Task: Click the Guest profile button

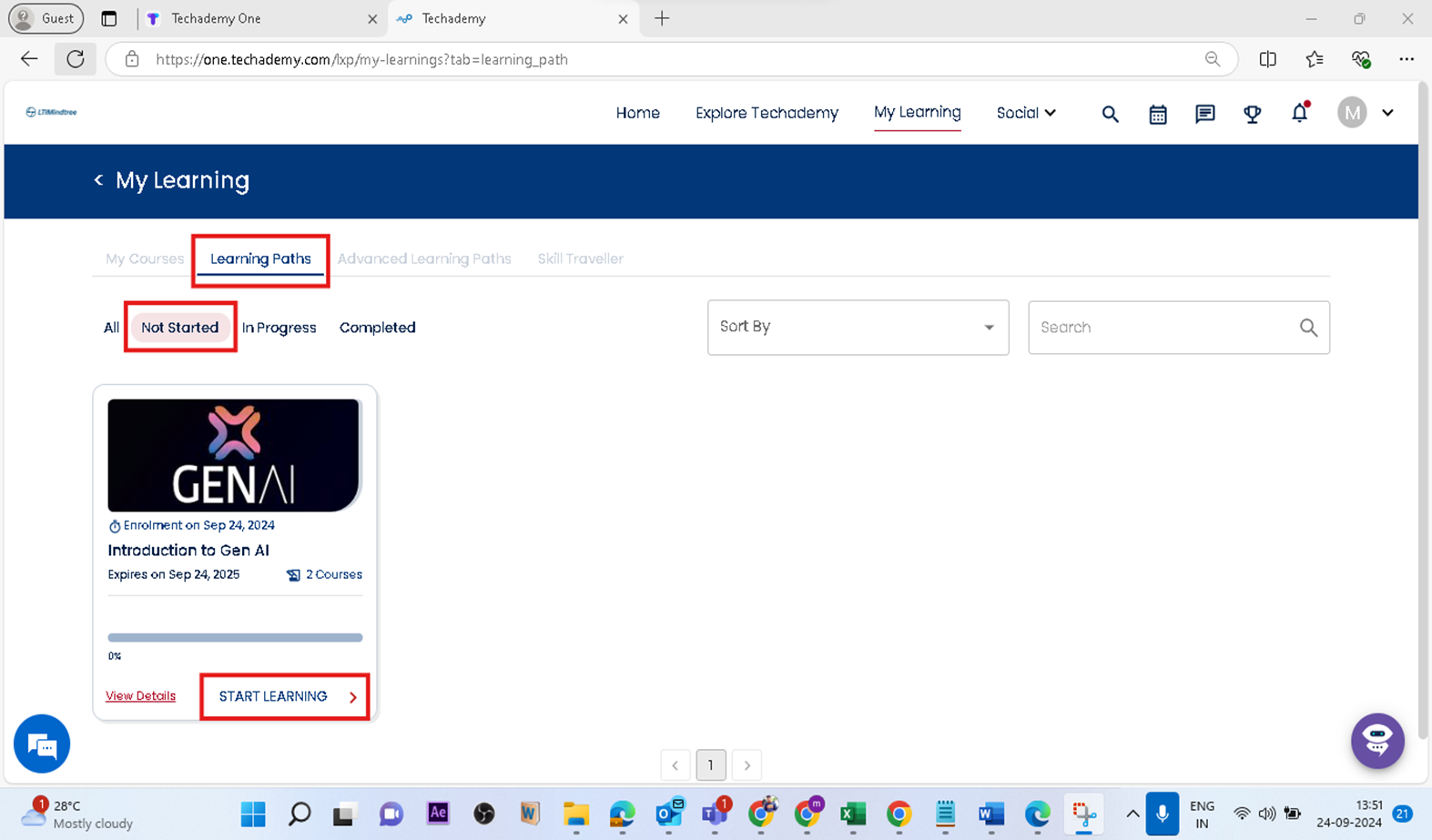Action: click(x=46, y=18)
